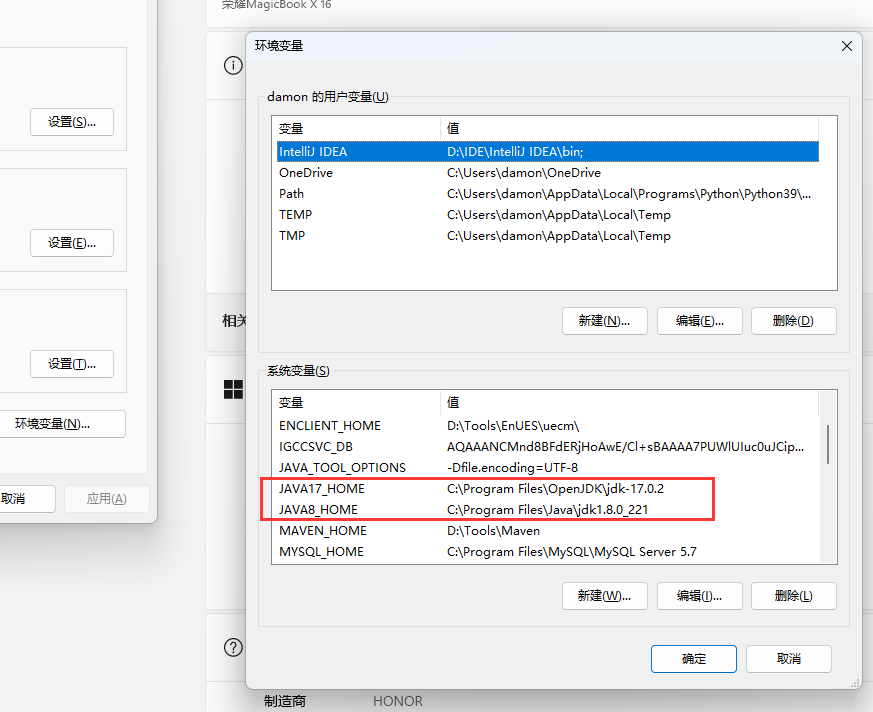Select the IGCCSVC_DB system variable
The image size is (873, 712).
click(548, 446)
